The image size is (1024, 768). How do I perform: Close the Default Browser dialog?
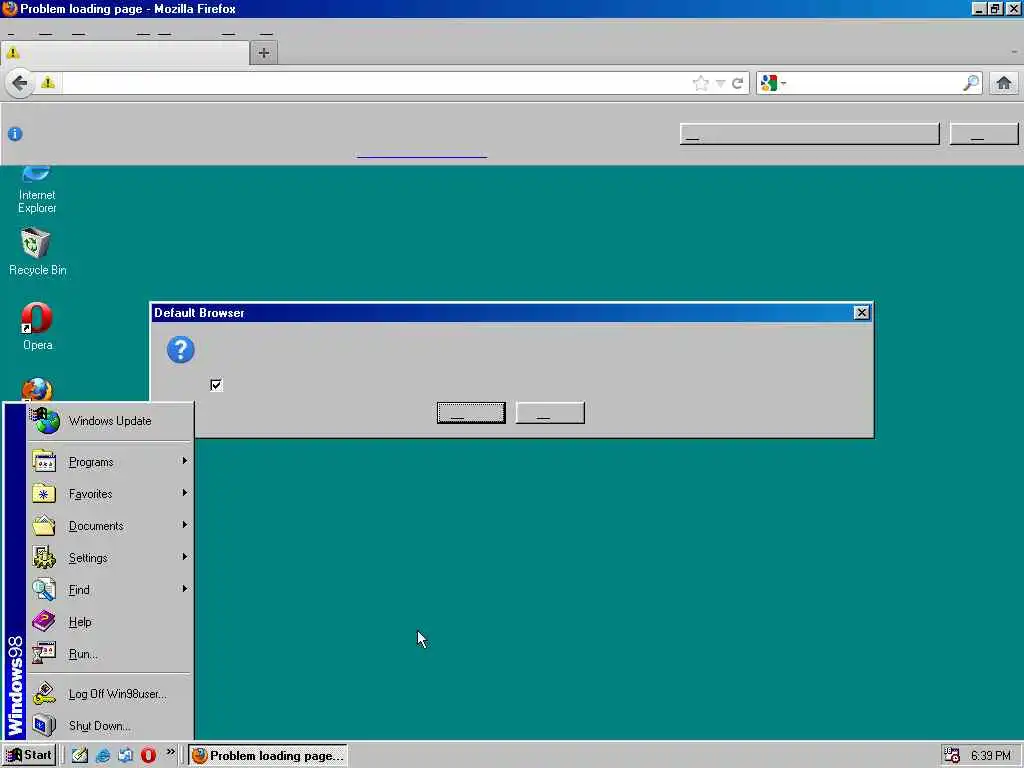(x=861, y=313)
